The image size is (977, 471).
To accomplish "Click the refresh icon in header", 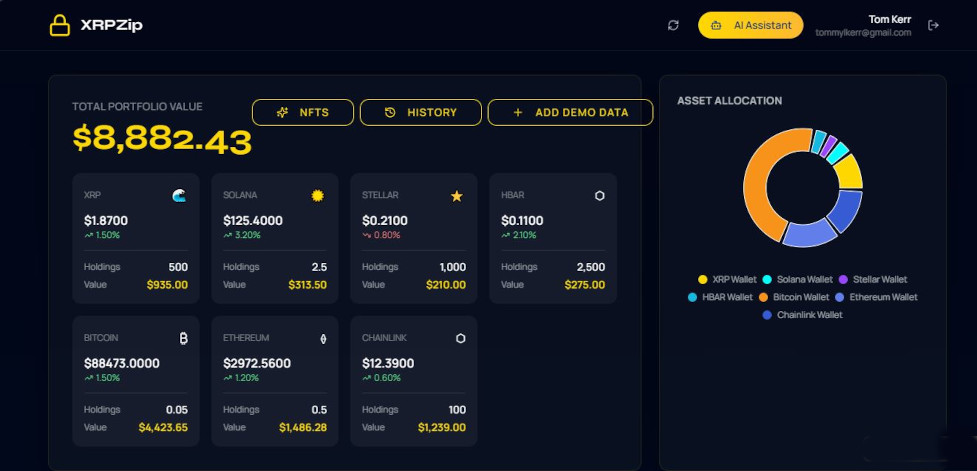I will tap(673, 26).
